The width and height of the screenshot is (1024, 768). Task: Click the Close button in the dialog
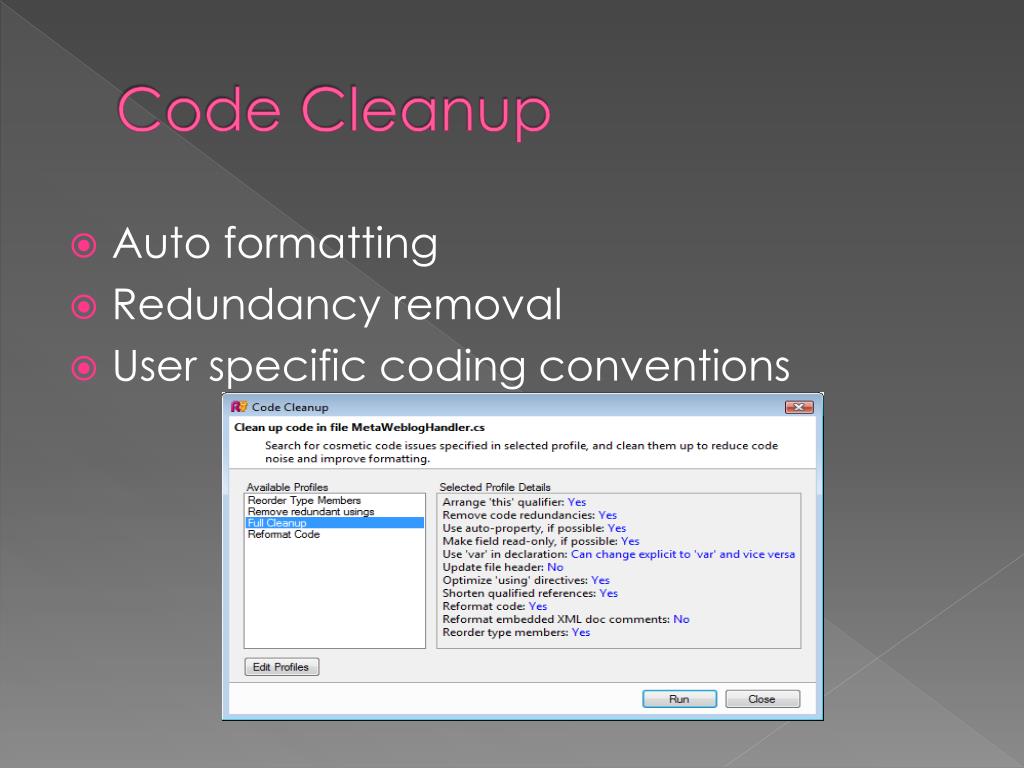coord(762,699)
